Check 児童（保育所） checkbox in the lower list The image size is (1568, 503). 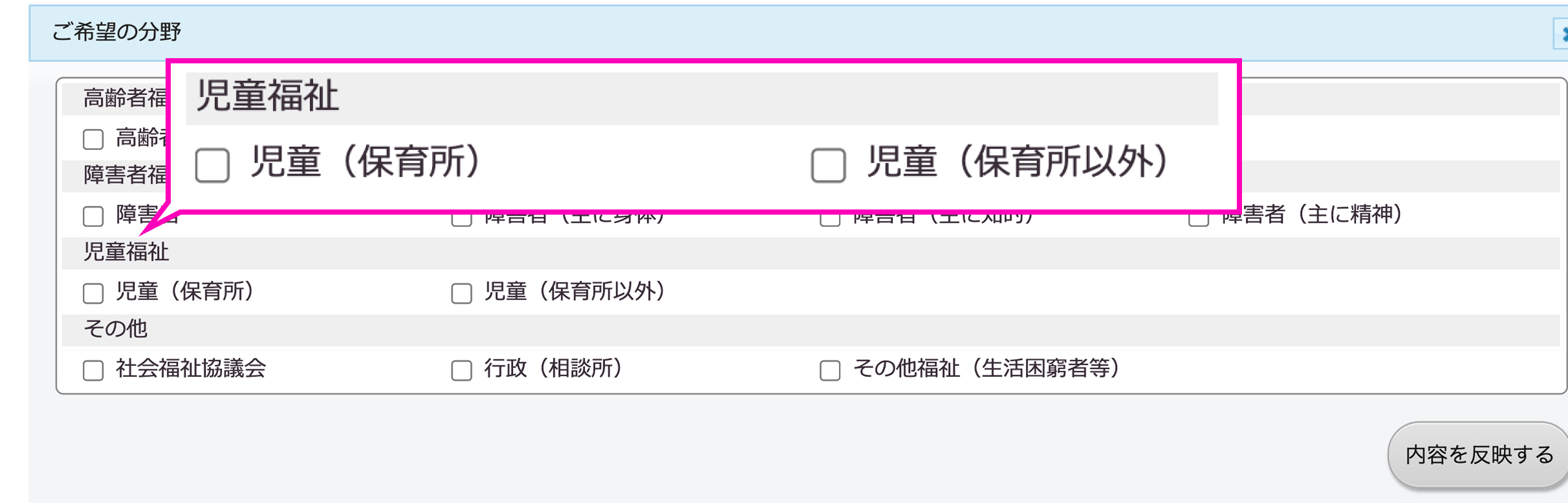click(93, 294)
